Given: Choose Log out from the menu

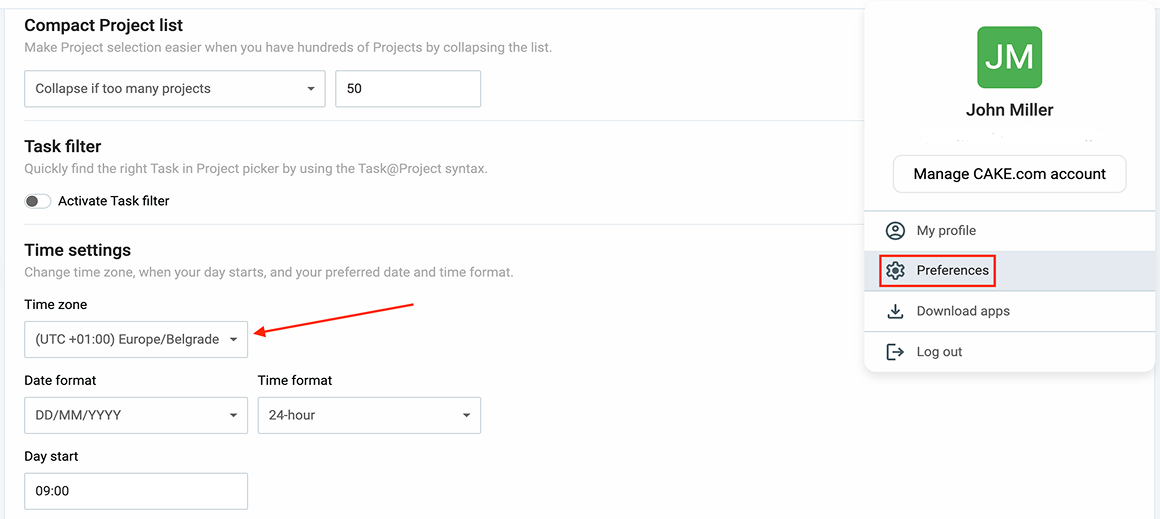Looking at the screenshot, I should [x=939, y=352].
